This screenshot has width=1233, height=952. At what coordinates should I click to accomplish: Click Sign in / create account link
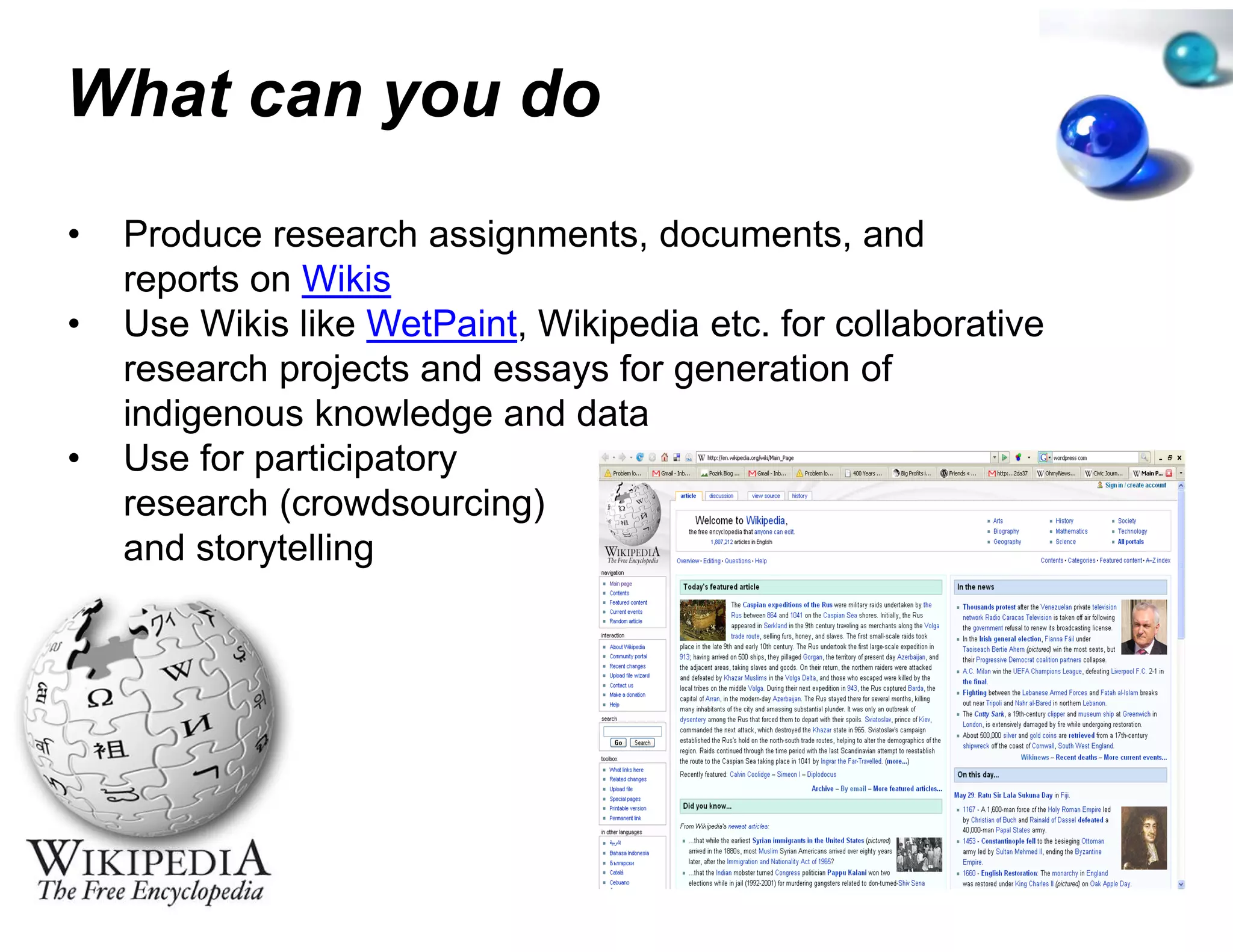1135,485
